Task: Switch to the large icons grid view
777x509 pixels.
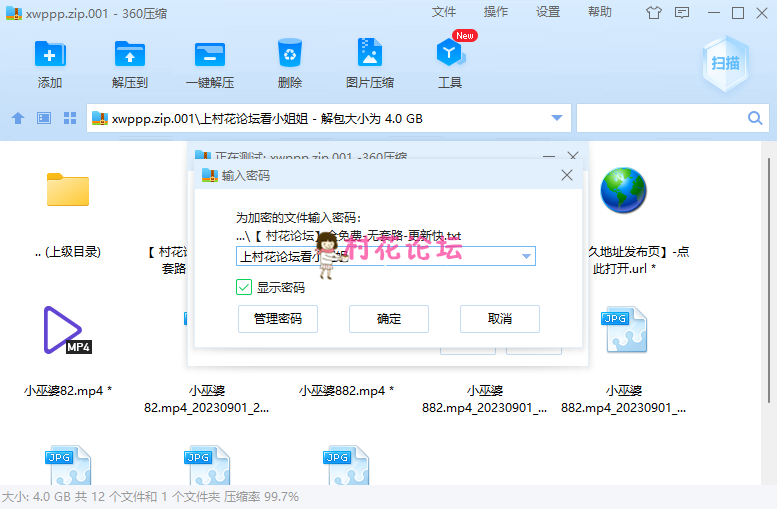Action: point(70,118)
